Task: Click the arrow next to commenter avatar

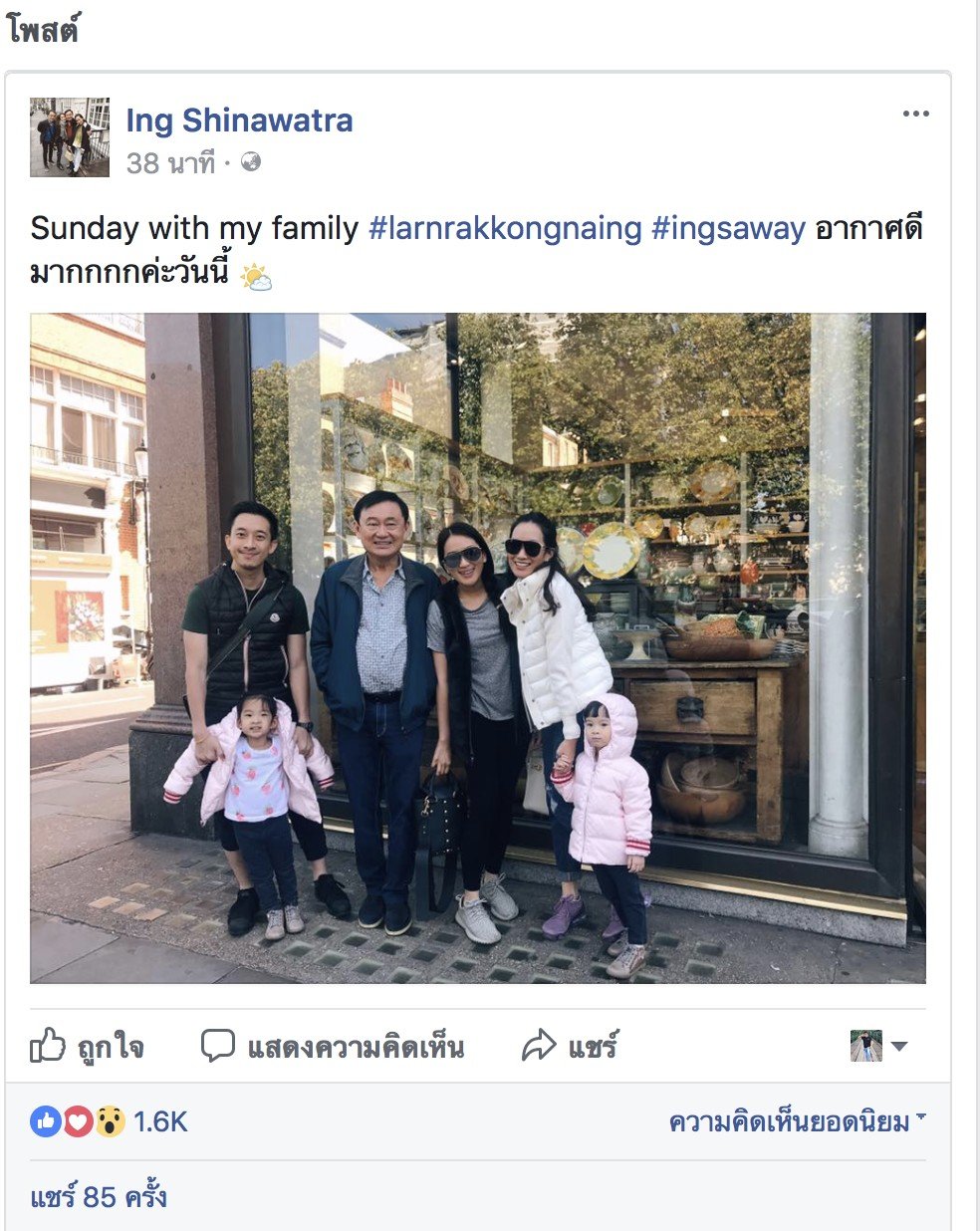Action: coord(898,1047)
